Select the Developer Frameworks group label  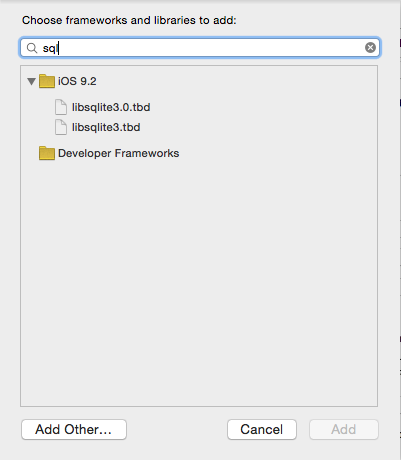(x=119, y=153)
